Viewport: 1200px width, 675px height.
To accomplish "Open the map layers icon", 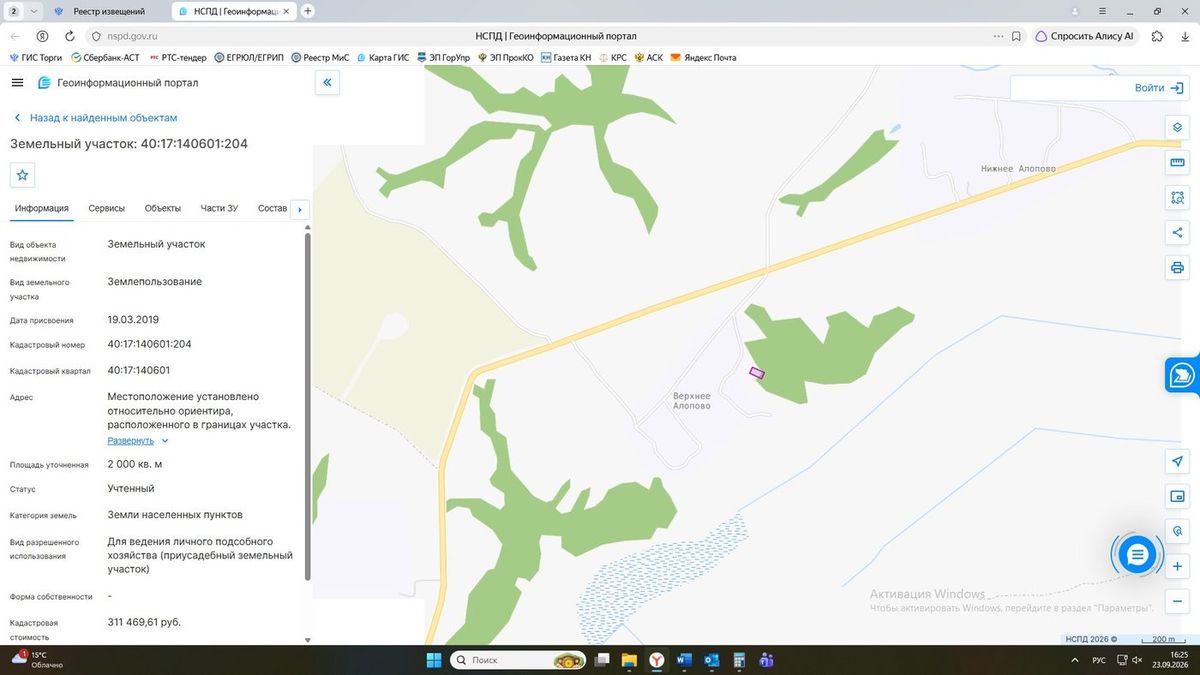I will pos(1177,128).
